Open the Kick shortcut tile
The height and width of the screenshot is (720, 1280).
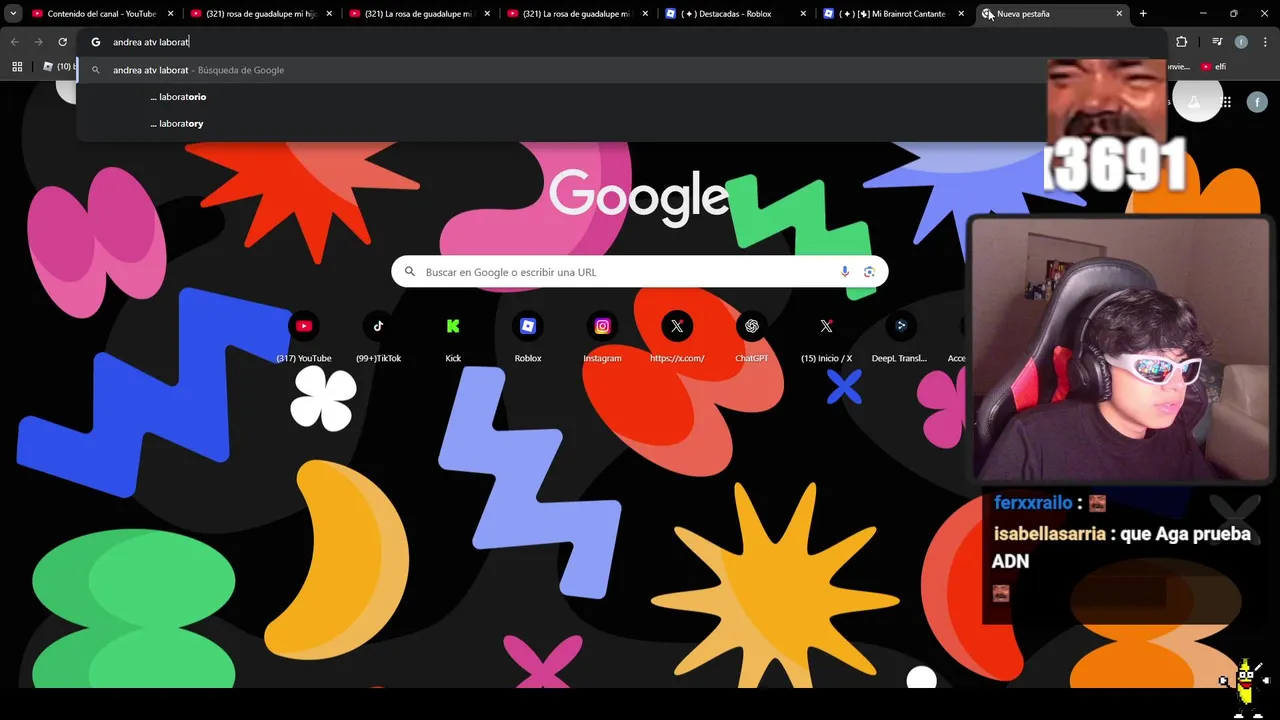click(453, 337)
